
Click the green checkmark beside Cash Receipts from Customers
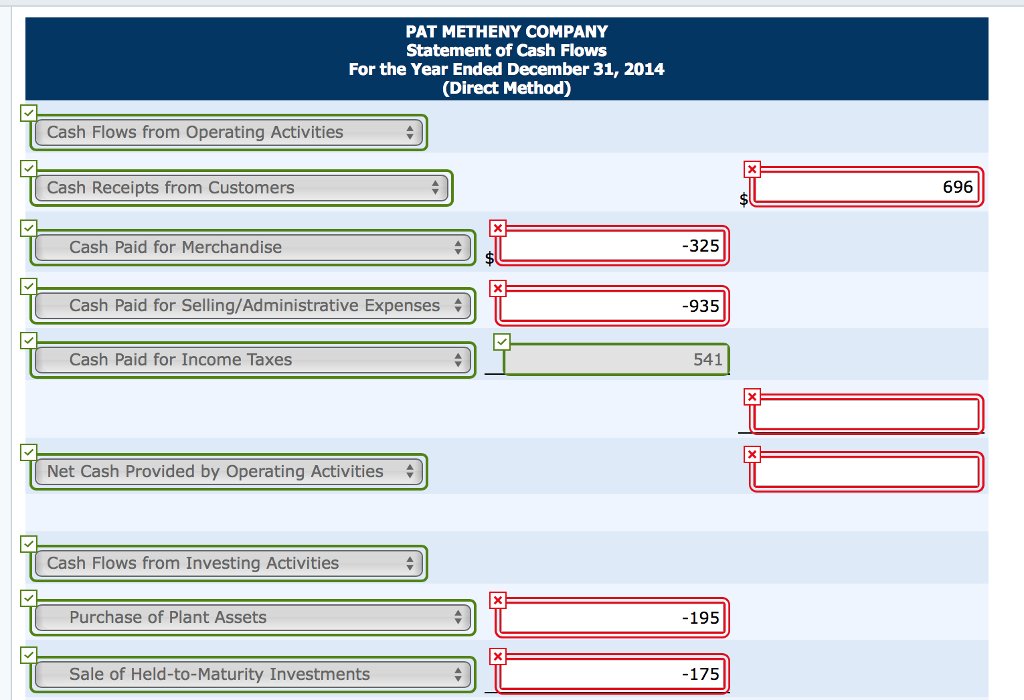pos(27,168)
